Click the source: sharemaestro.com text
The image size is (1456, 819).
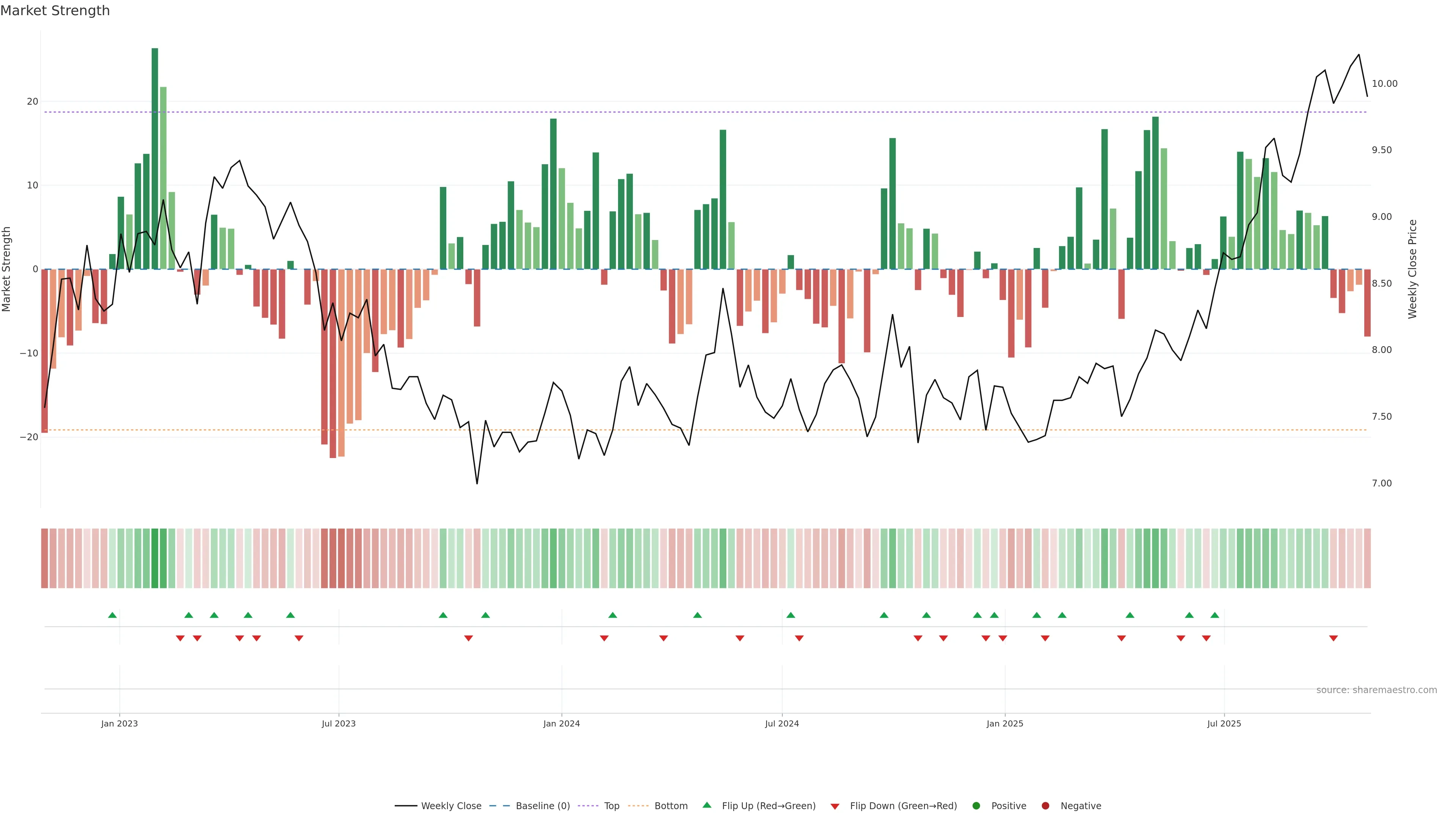pos(1376,690)
